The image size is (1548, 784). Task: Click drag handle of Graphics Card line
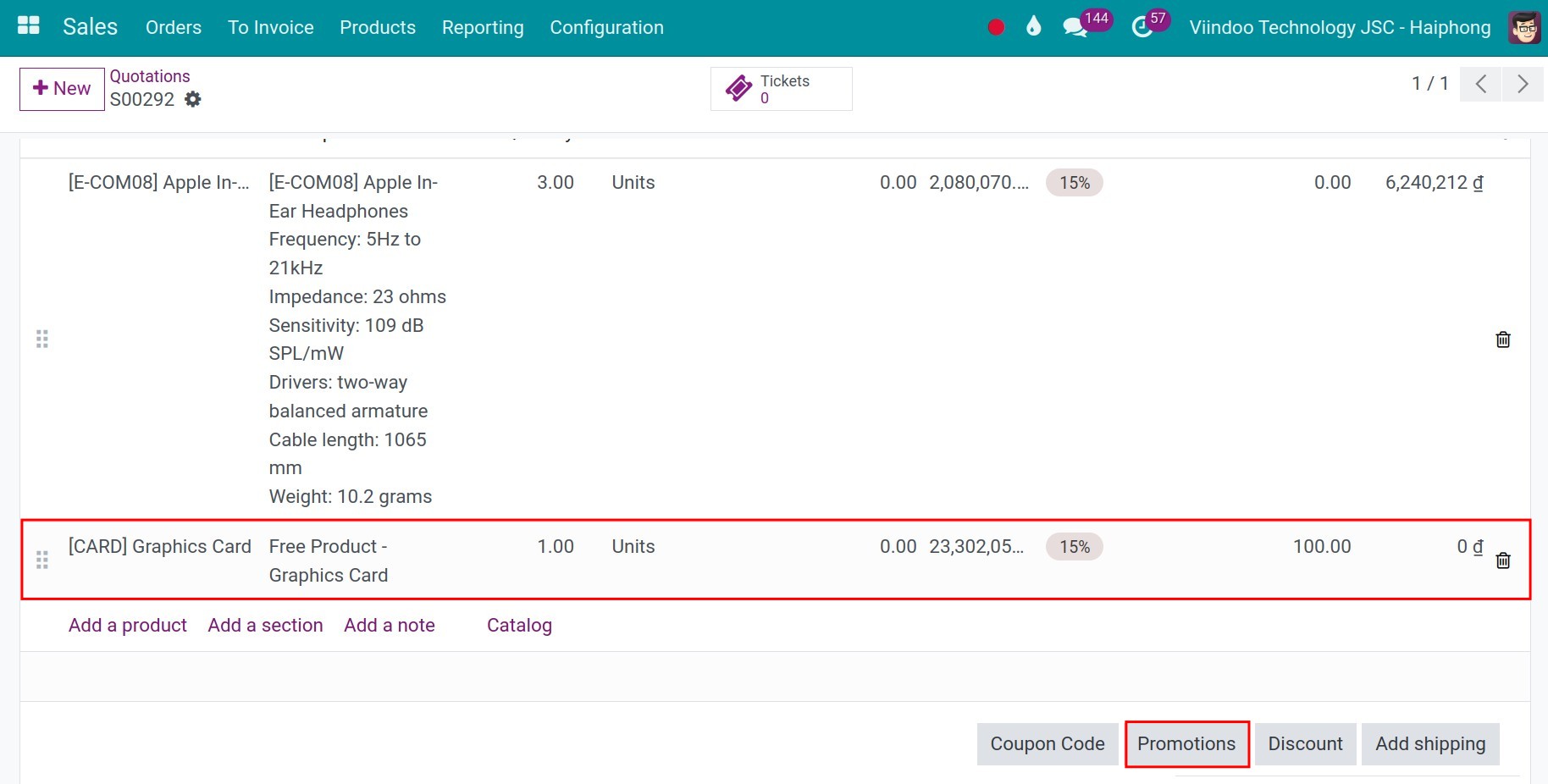pos(42,560)
